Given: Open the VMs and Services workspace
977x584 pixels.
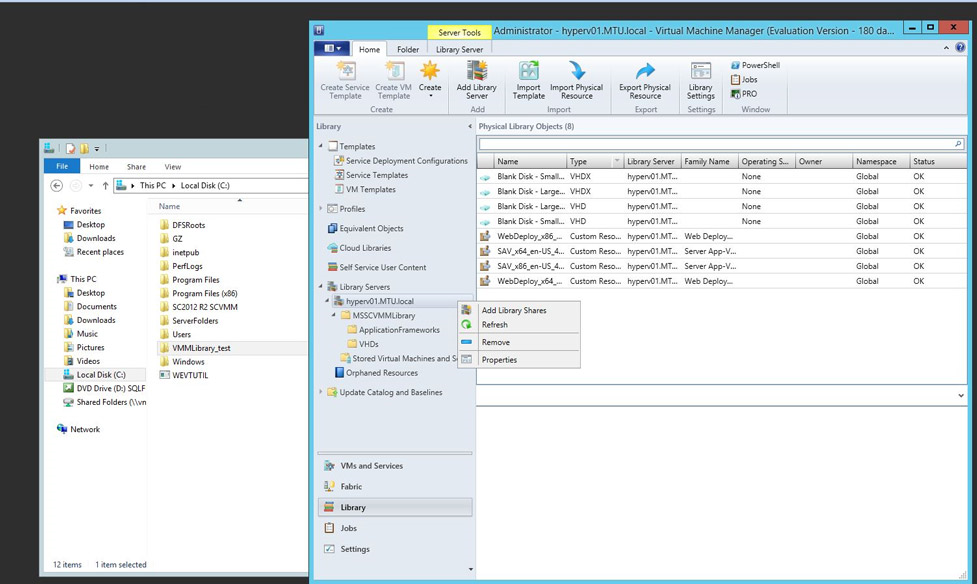Looking at the screenshot, I should [371, 466].
